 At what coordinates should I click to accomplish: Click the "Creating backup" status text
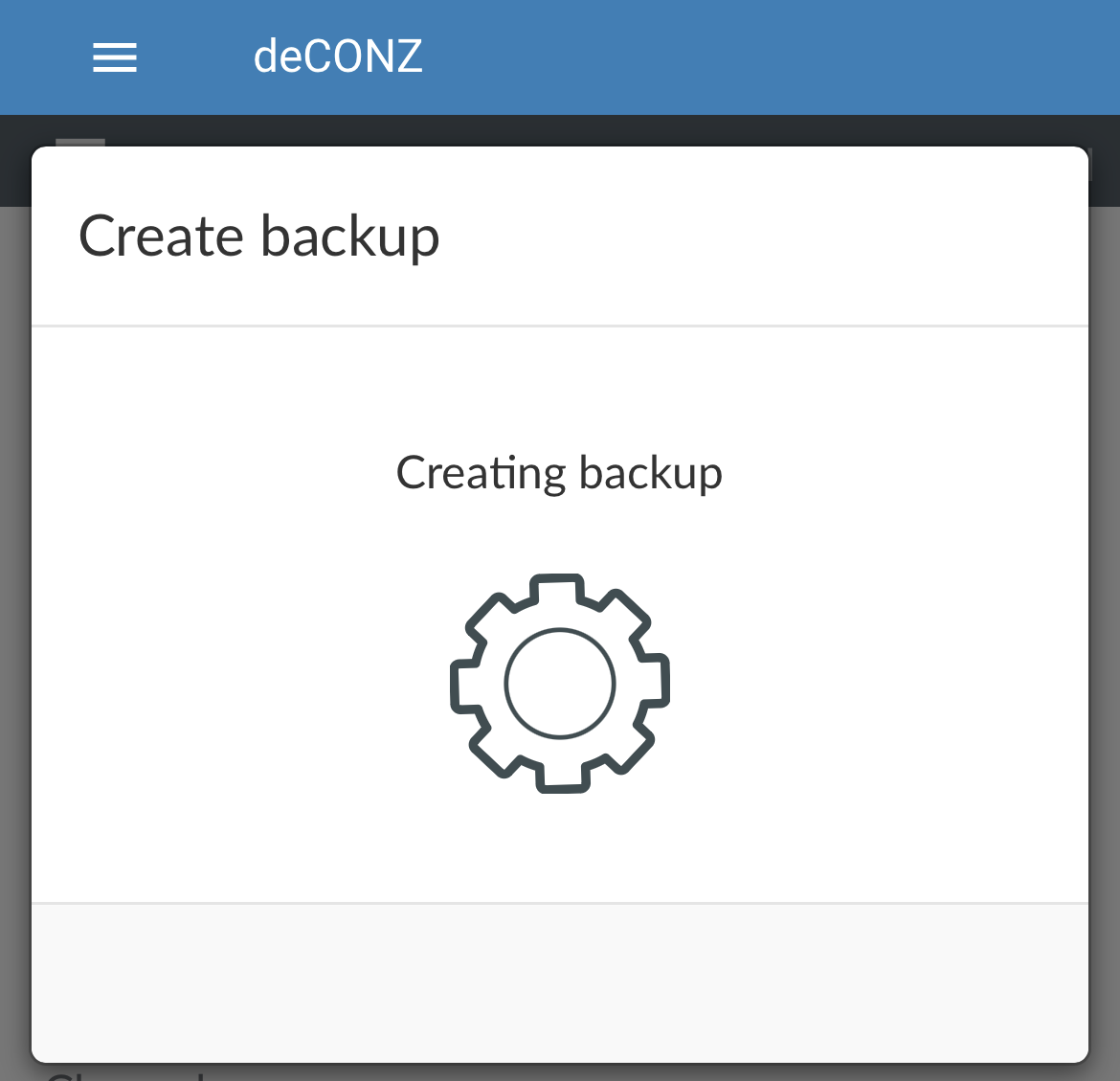(559, 473)
